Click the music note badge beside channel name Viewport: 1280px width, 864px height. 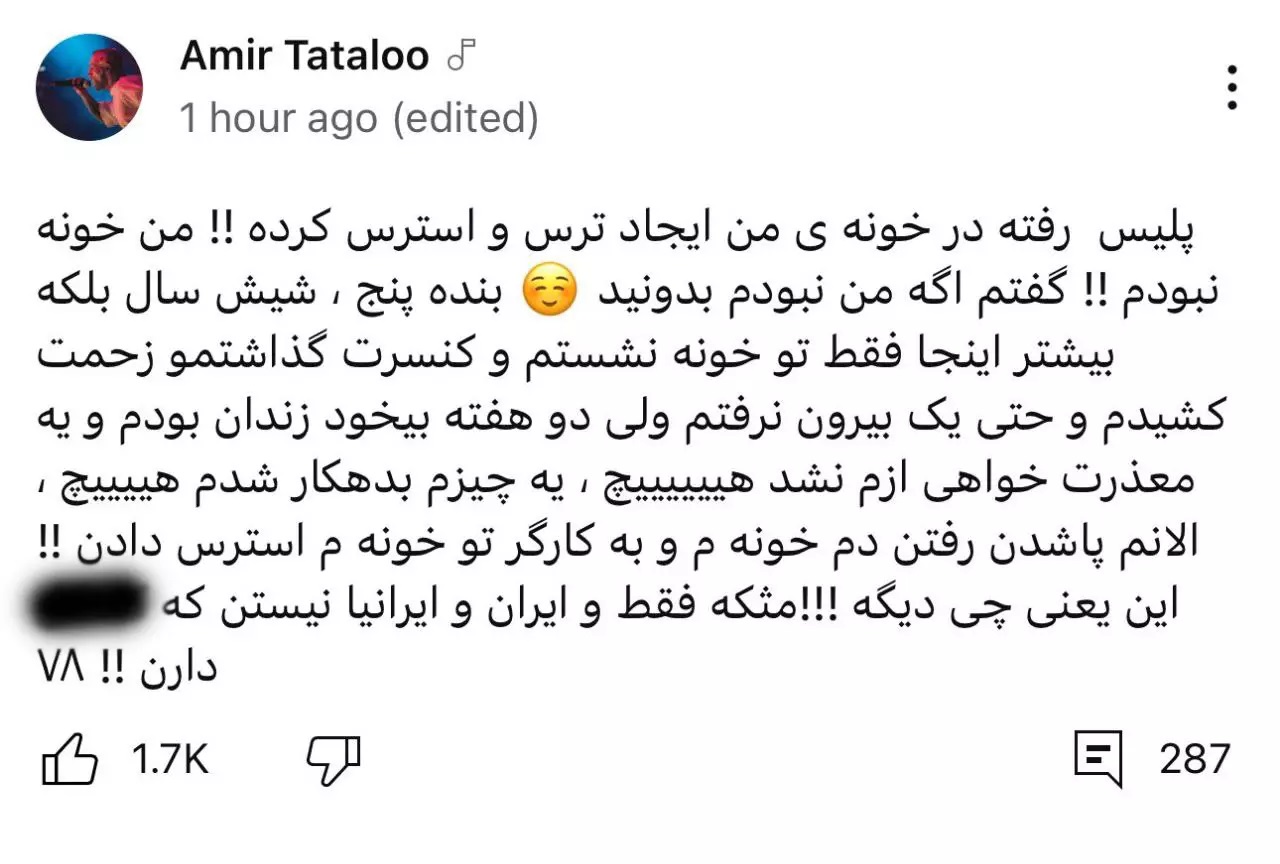pyautogui.click(x=462, y=57)
